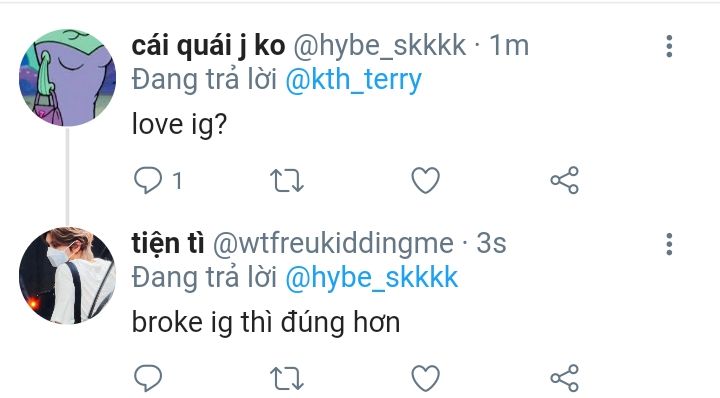Retweet the "love ig?" tweet
The width and height of the screenshot is (720, 398).
point(287,180)
